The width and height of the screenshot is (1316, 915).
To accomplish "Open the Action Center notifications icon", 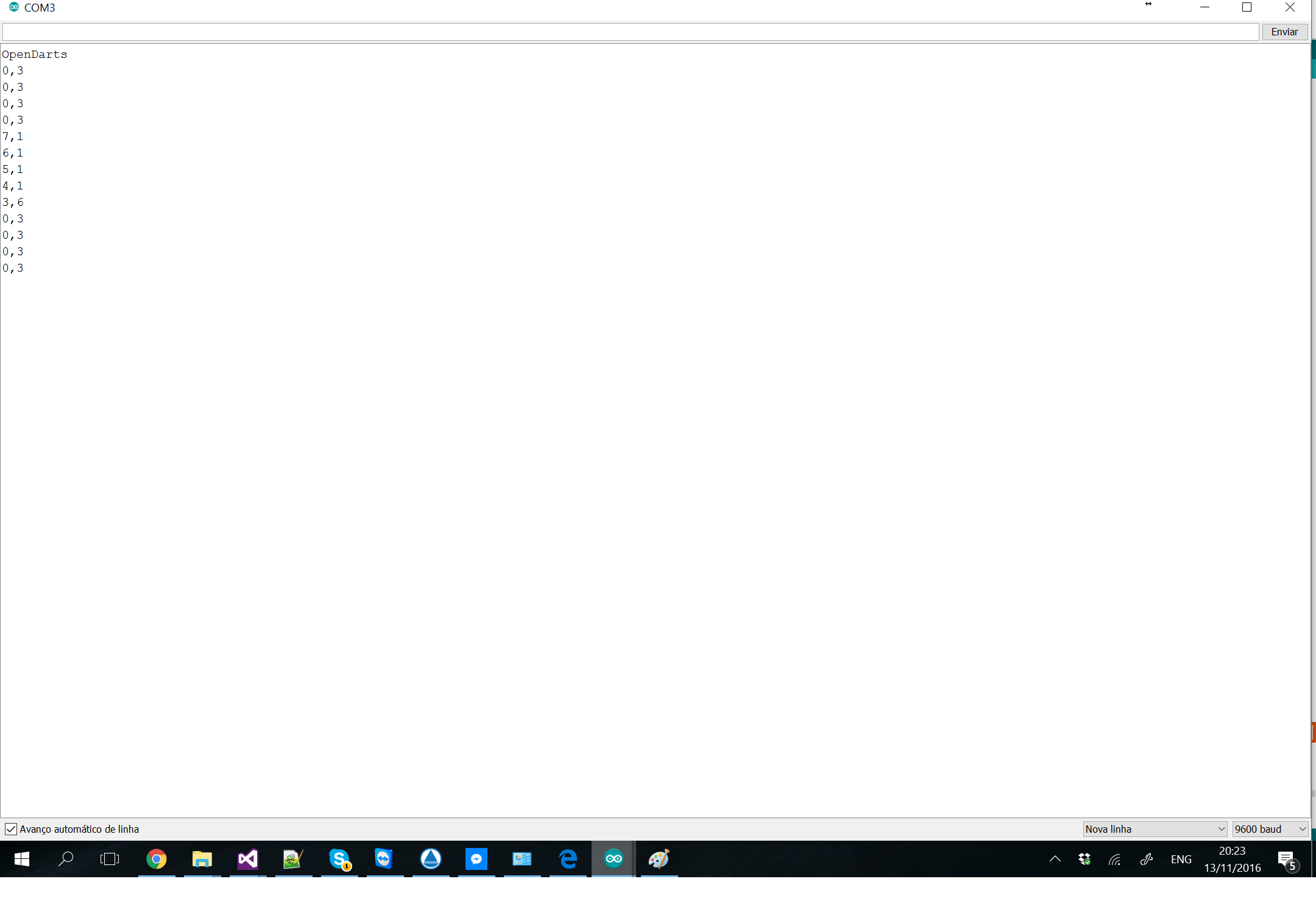I will click(x=1288, y=860).
